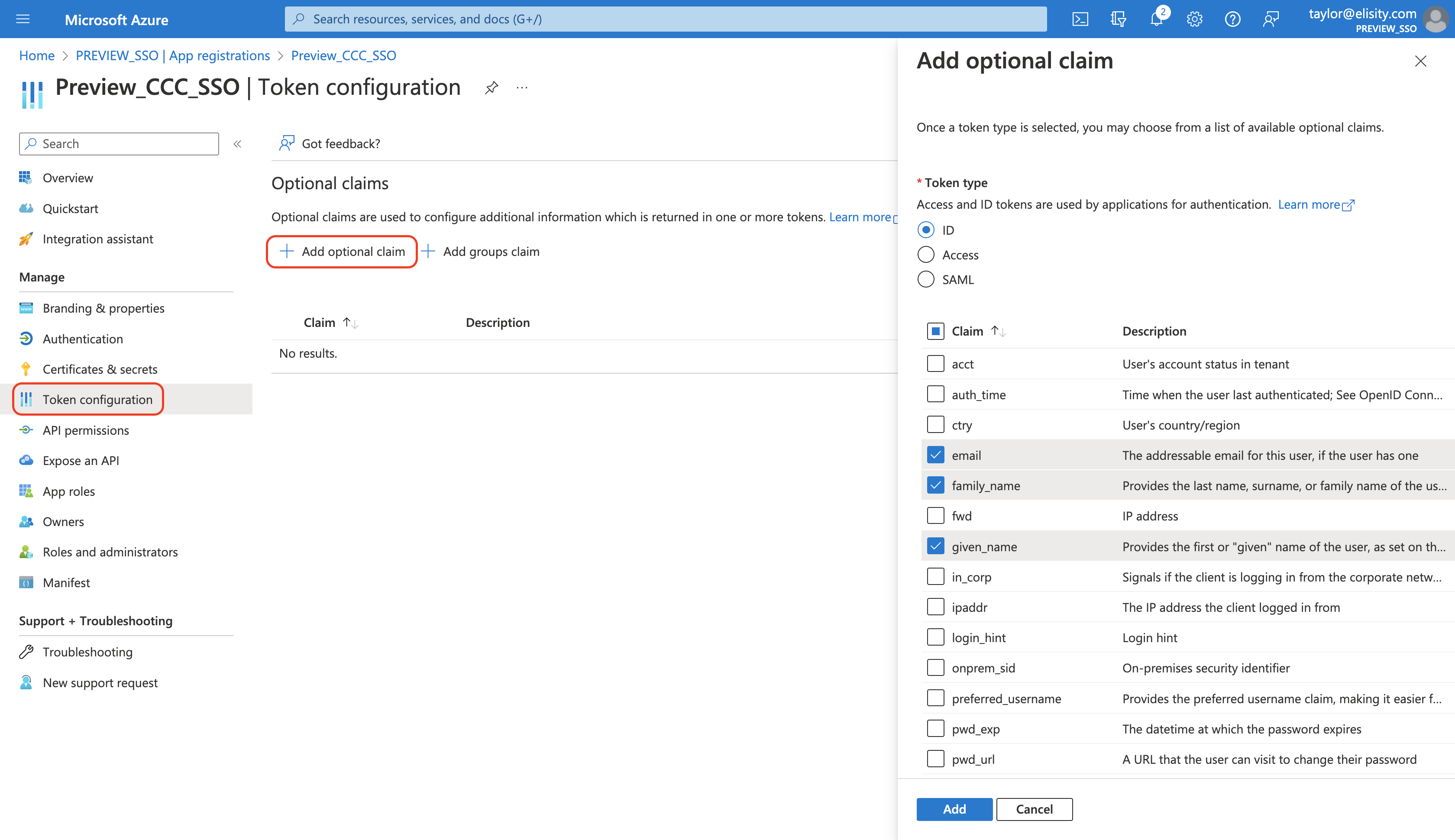
Task: Click the top Azure search bar
Action: click(x=665, y=19)
